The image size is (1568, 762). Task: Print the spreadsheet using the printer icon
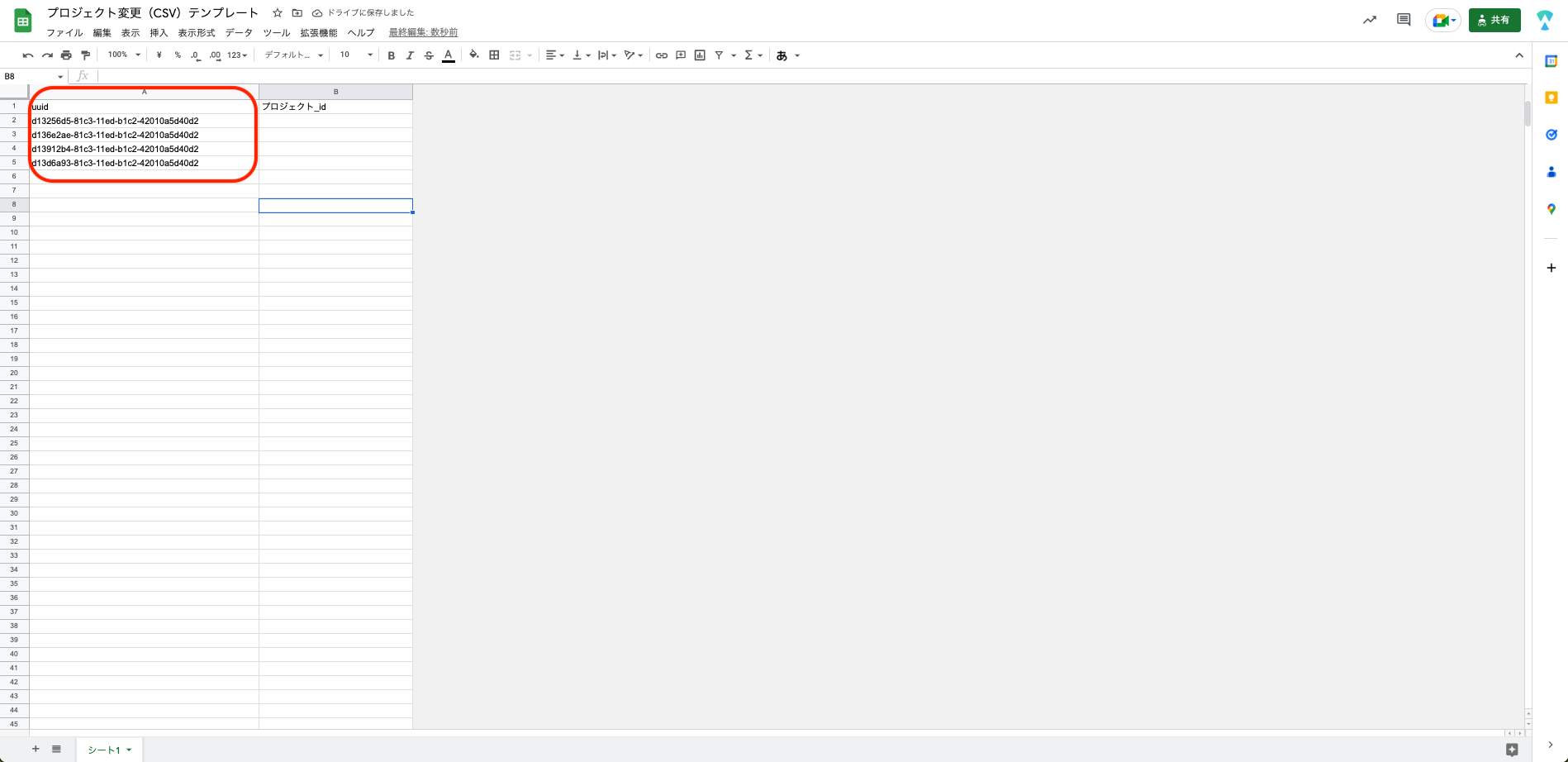(x=66, y=55)
